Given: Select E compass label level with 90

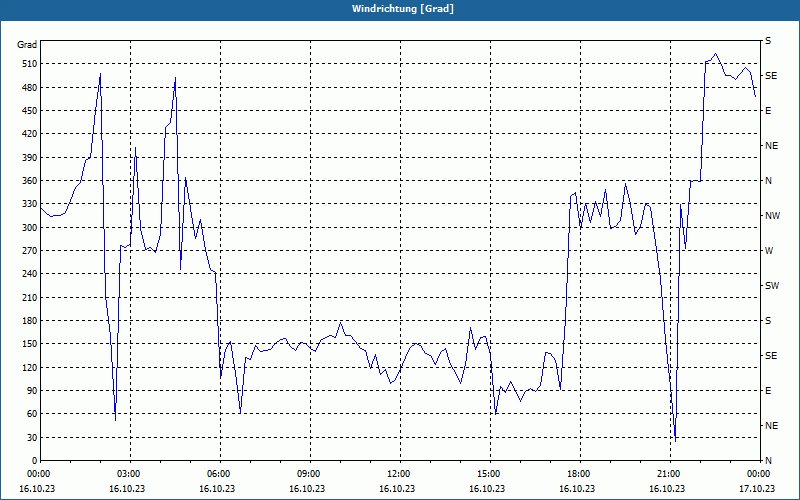Looking at the screenshot, I should pos(768,391).
